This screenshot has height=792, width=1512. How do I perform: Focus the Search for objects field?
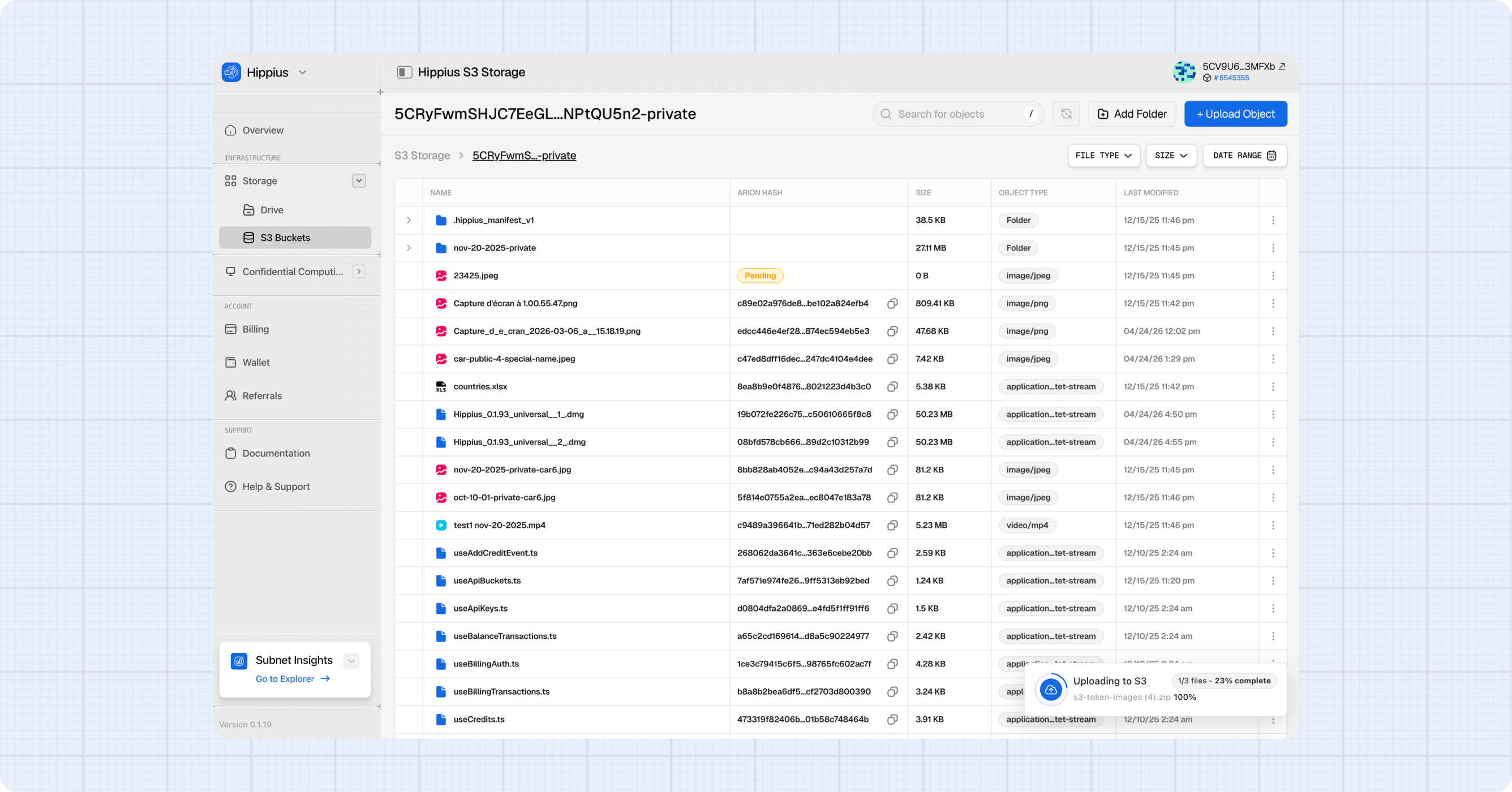tap(959, 114)
